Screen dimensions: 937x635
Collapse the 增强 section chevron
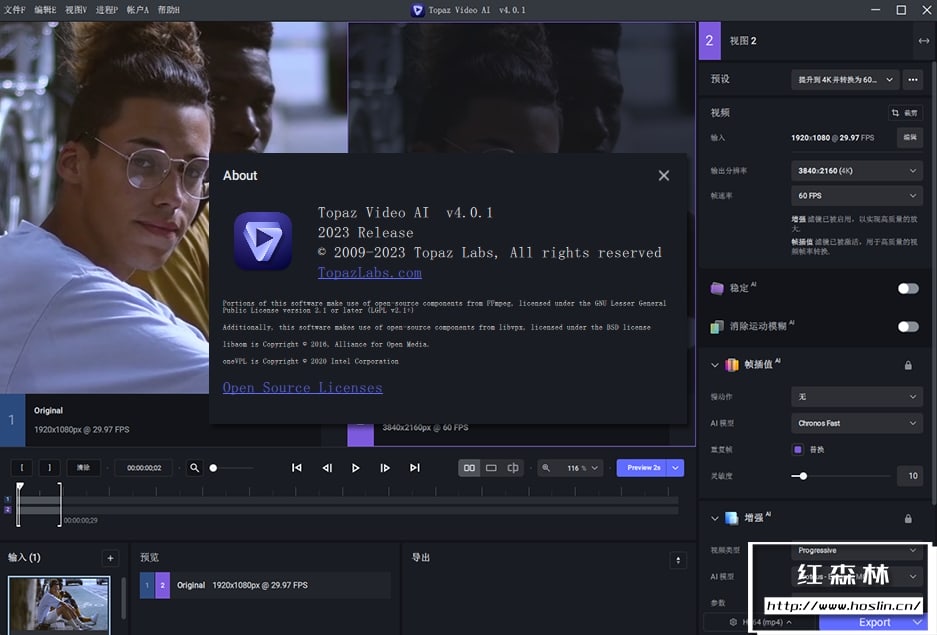(715, 519)
